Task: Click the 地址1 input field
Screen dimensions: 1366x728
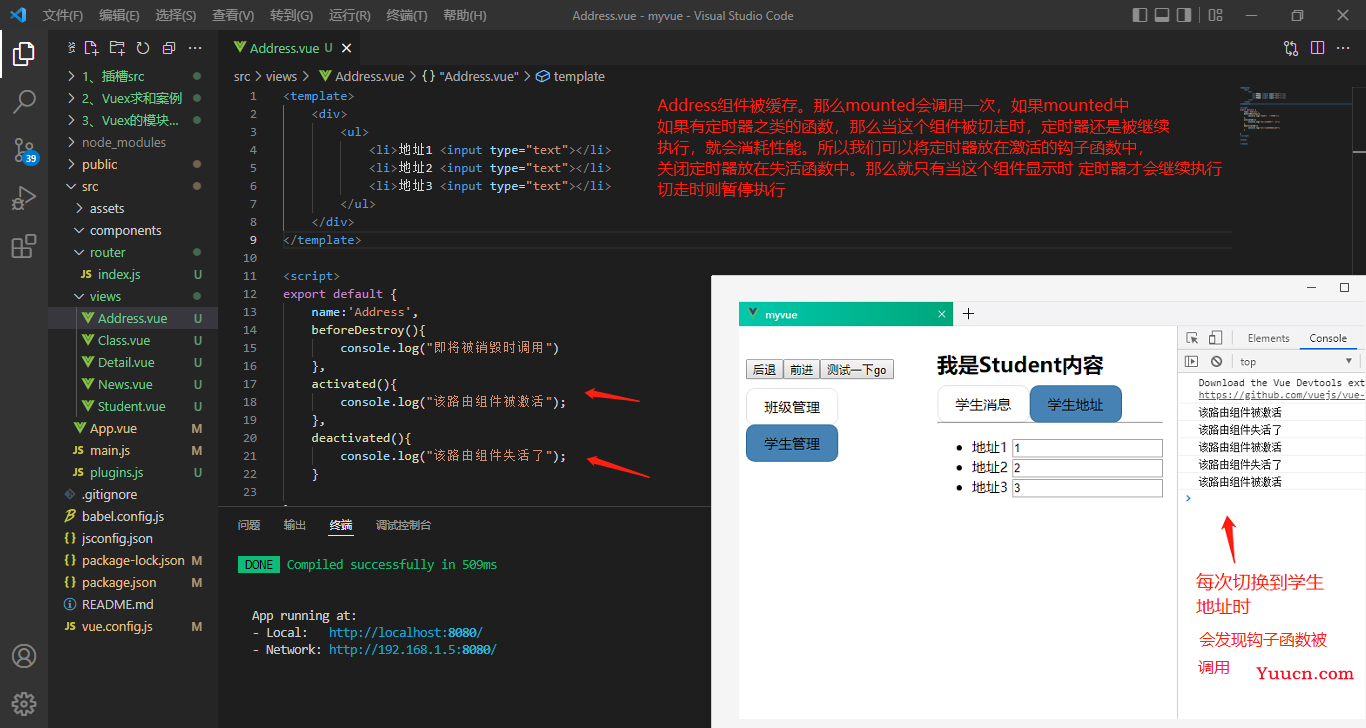Action: tap(1087, 448)
